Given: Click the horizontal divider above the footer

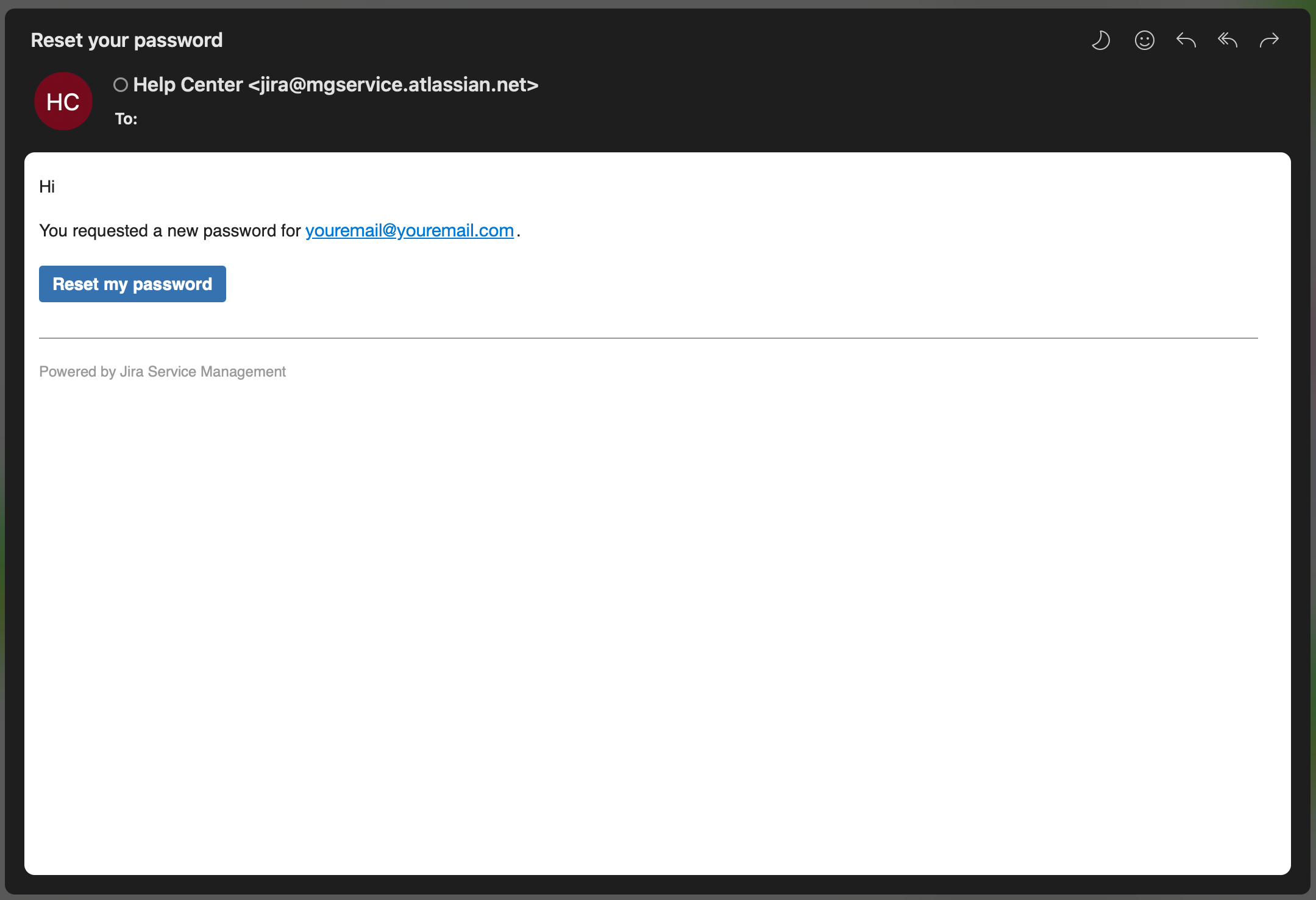Looking at the screenshot, I should click(648, 338).
